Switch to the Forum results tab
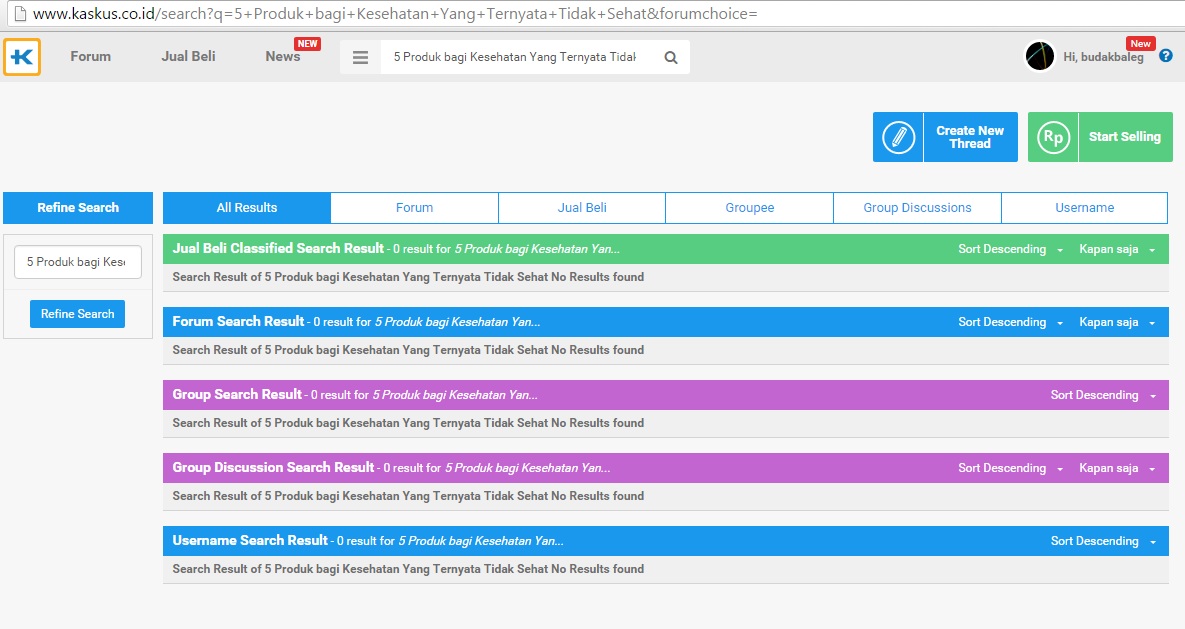1185x629 pixels. pos(414,208)
